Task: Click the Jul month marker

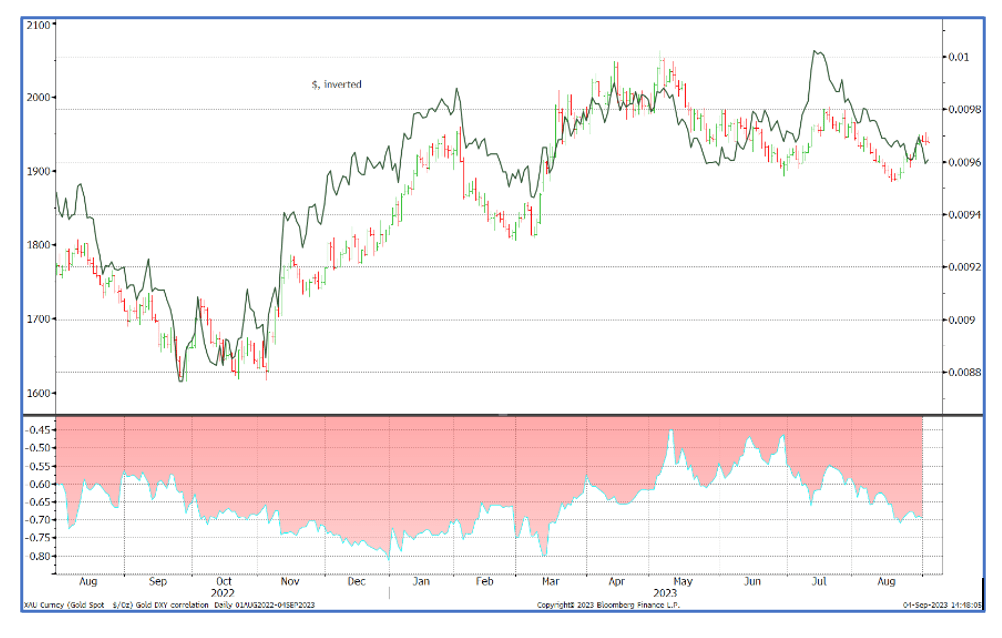Action: pyautogui.click(x=819, y=581)
